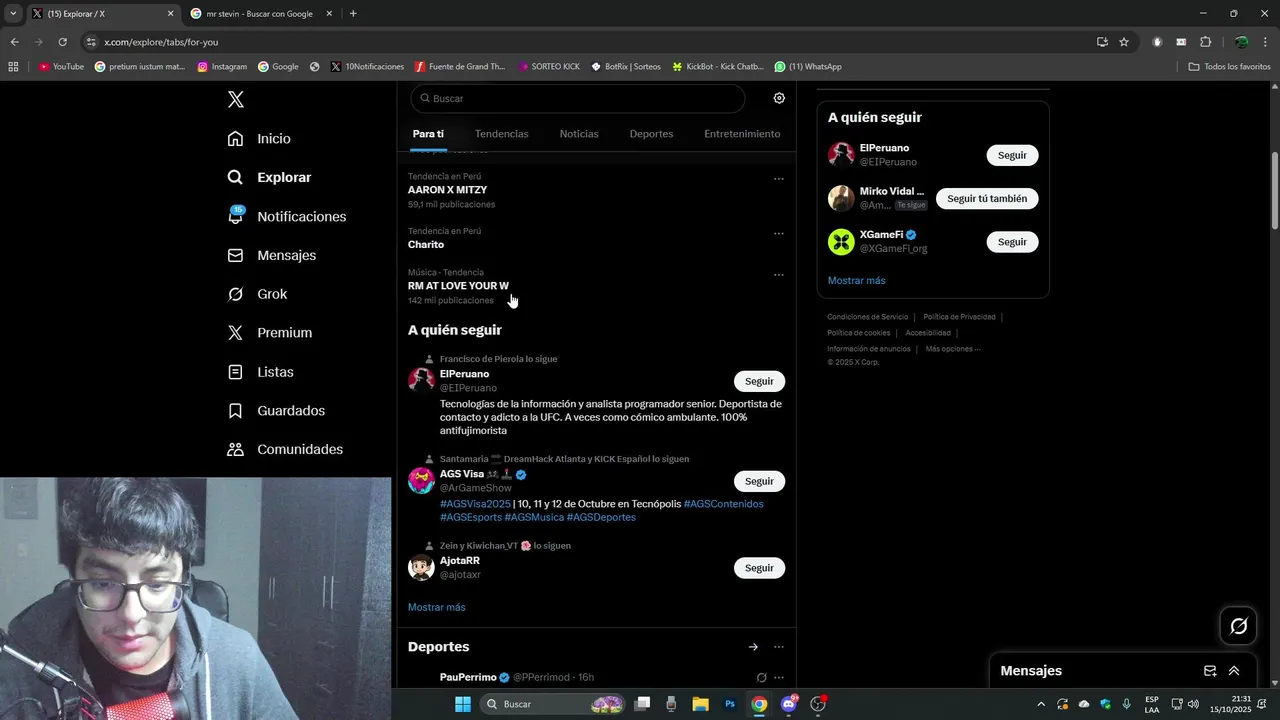1280x720 pixels.
Task: Open Photoshop from taskbar
Action: point(730,704)
